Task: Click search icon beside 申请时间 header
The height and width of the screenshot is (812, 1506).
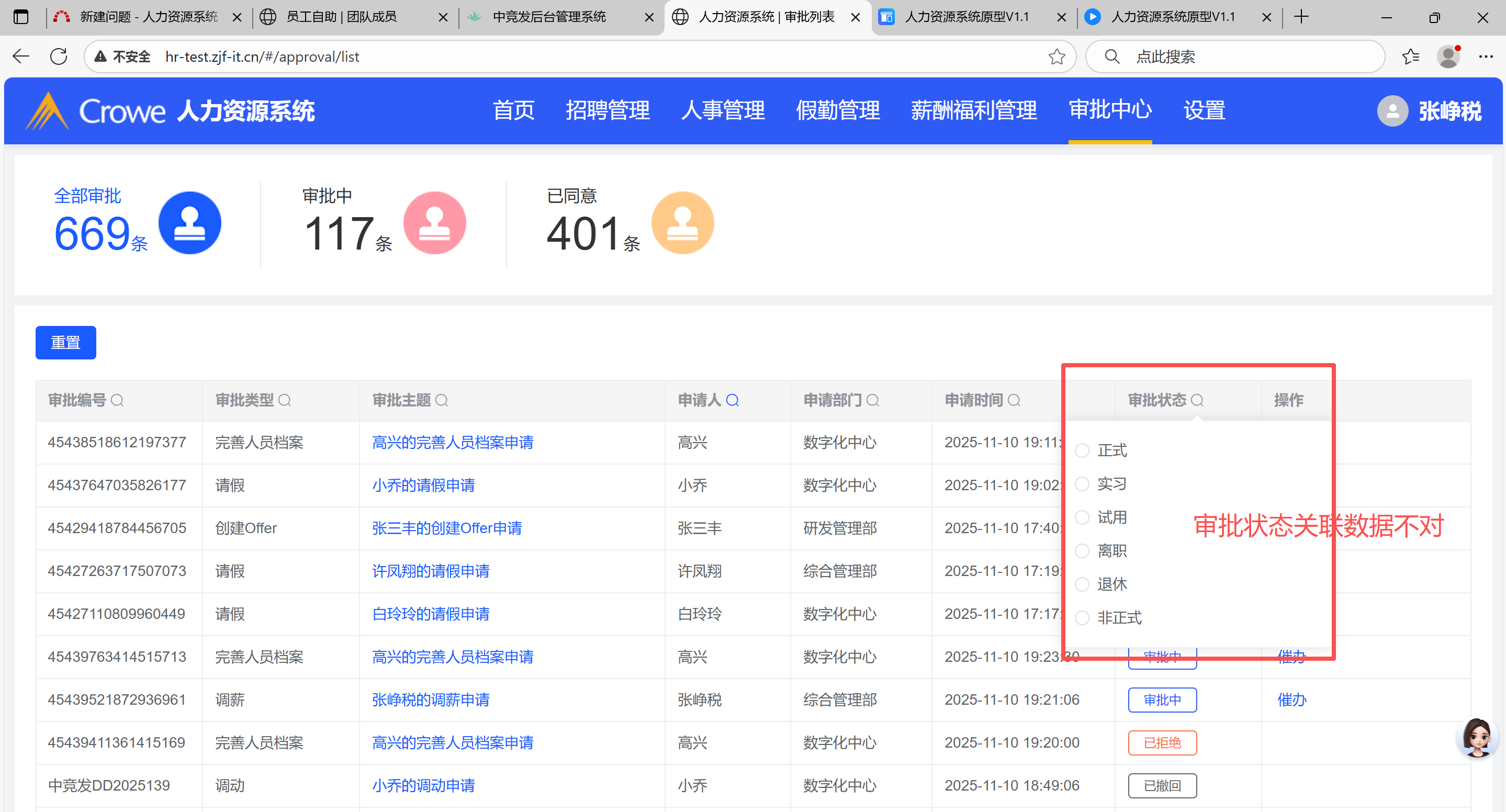Action: pyautogui.click(x=1014, y=400)
